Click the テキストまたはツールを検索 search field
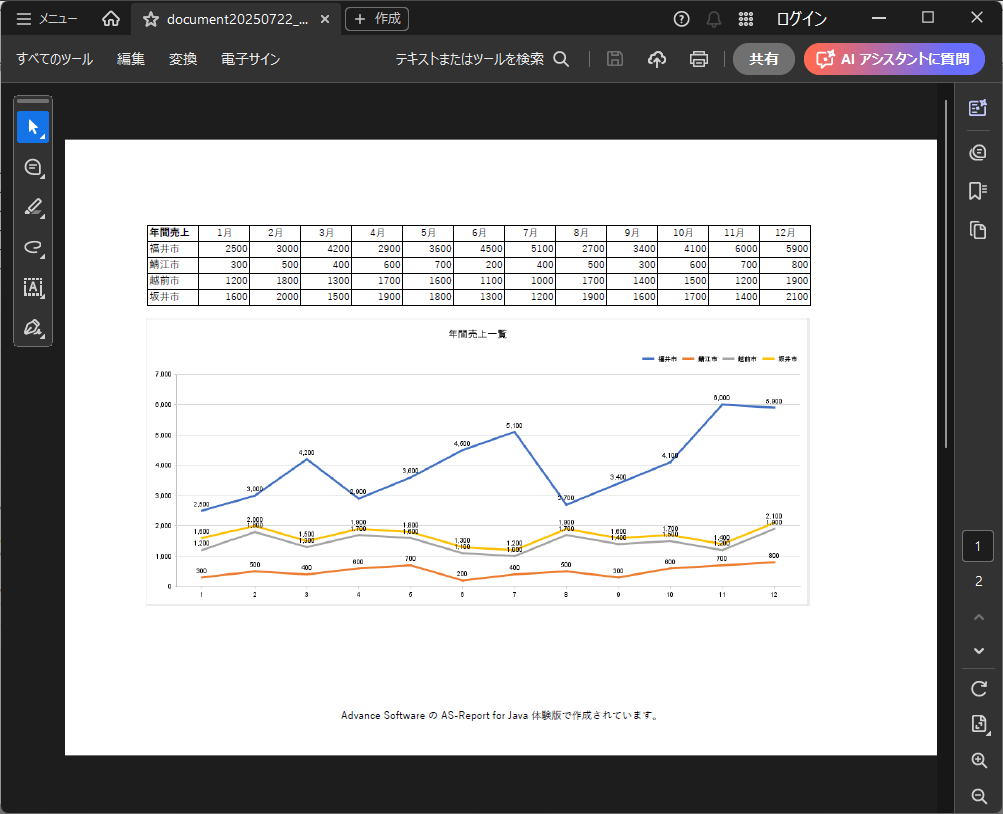 [470, 59]
